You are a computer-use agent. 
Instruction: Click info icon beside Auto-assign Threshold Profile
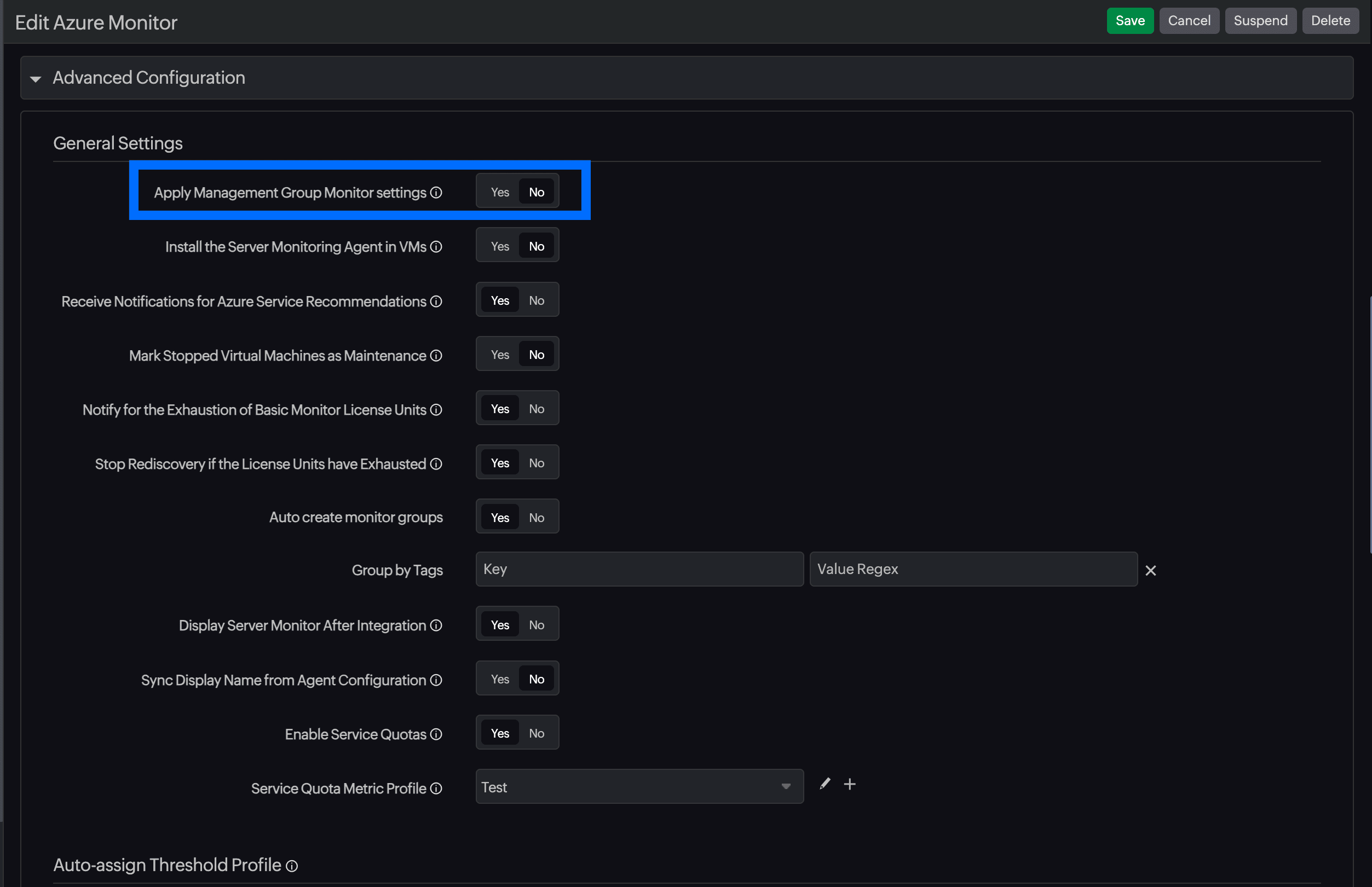click(x=292, y=866)
